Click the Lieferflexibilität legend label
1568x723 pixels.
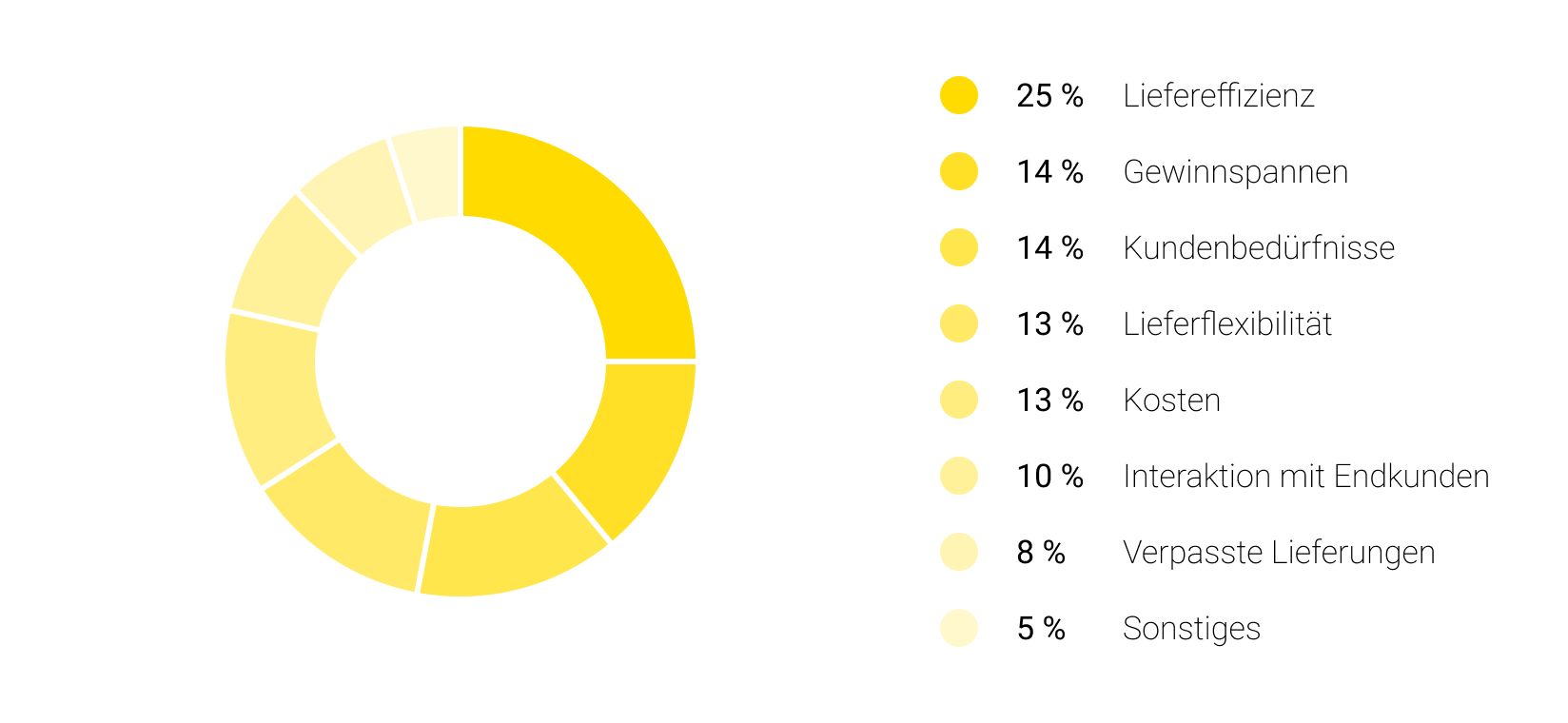1226,323
